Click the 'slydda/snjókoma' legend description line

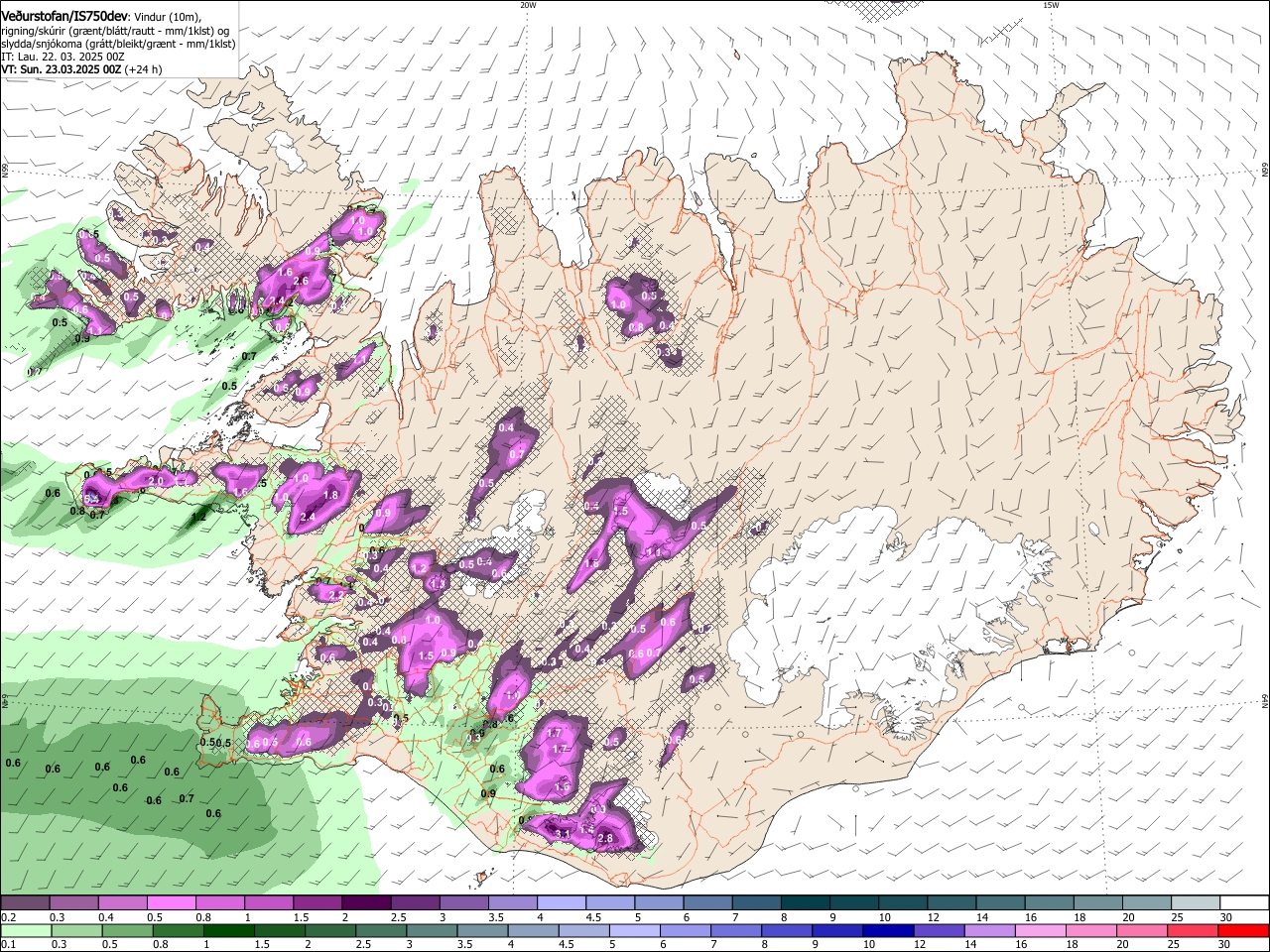[118, 44]
